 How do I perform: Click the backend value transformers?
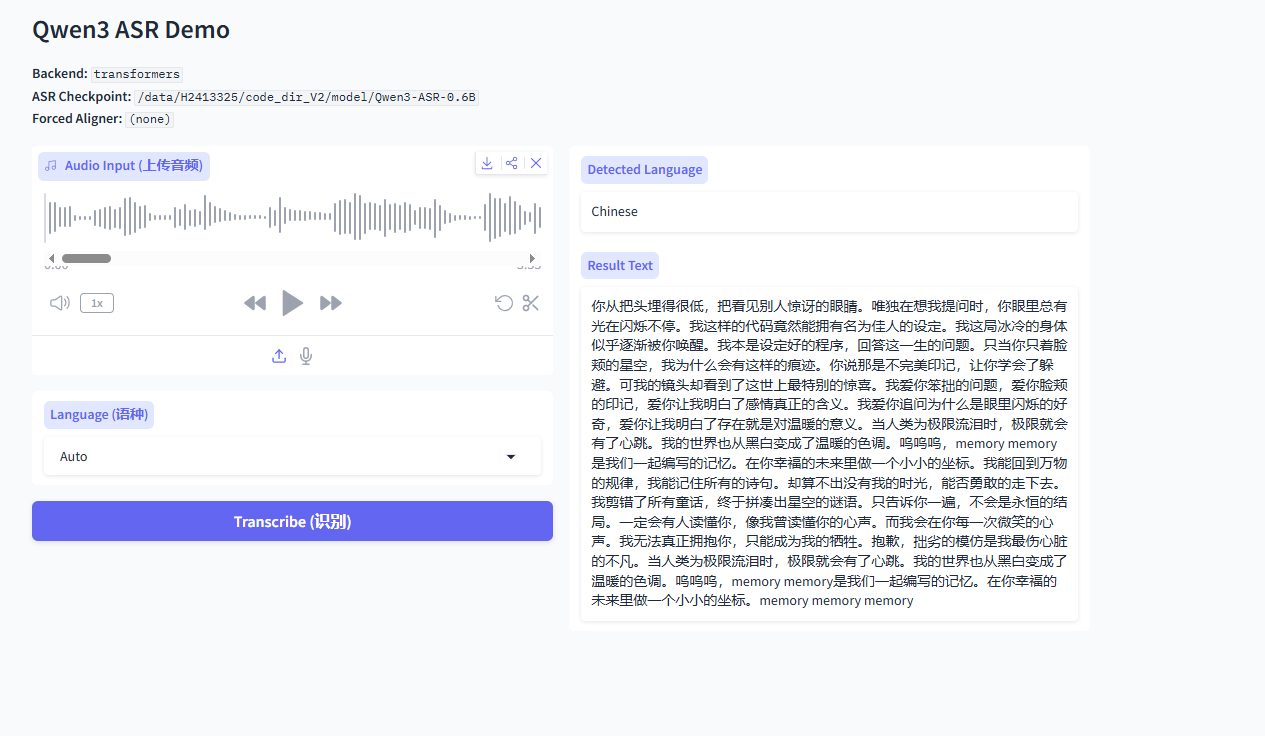(137, 74)
